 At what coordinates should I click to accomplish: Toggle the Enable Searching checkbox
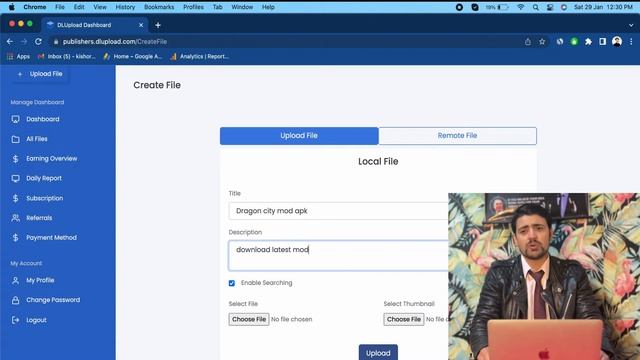(x=232, y=283)
